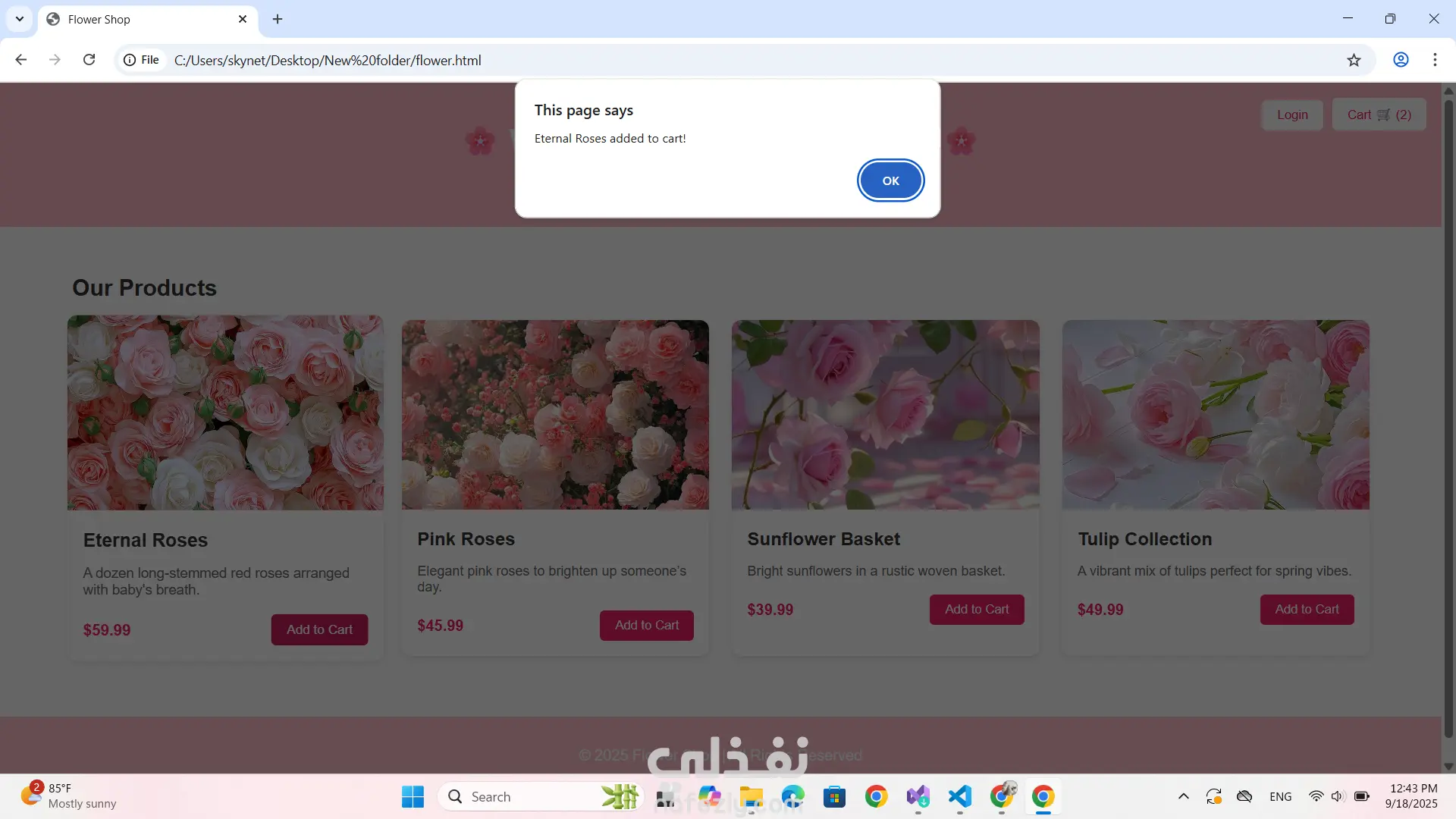This screenshot has width=1456, height=819.
Task: Open Microsoft Store from taskbar
Action: [x=835, y=796]
